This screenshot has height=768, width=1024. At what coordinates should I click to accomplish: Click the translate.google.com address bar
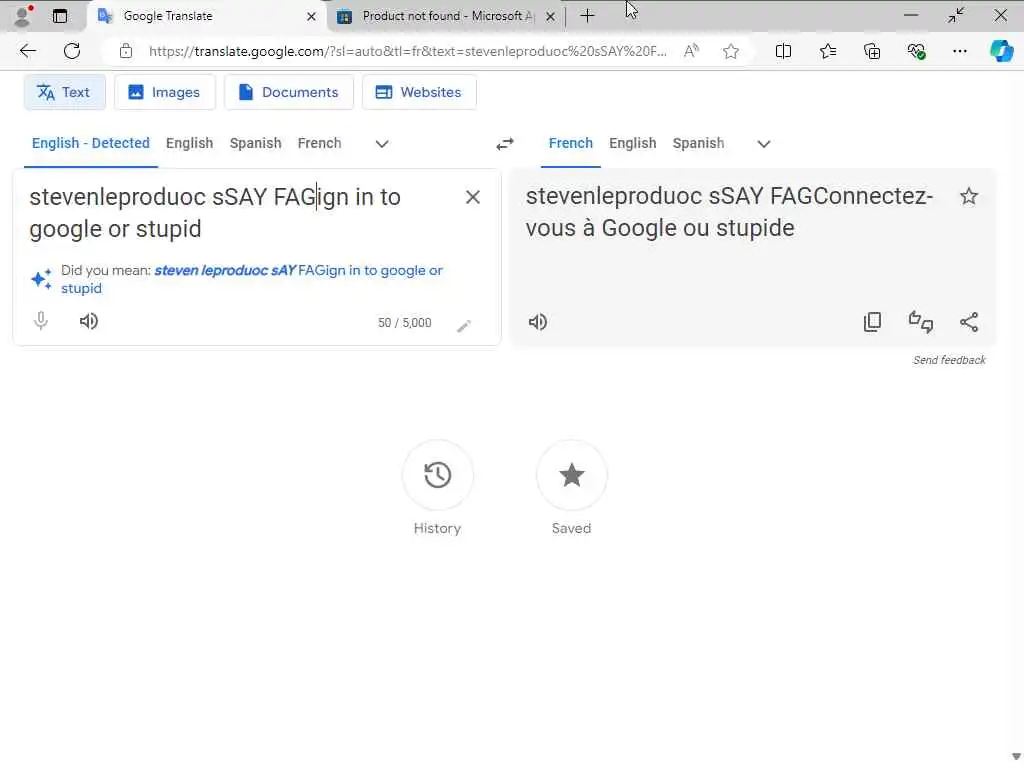point(408,51)
